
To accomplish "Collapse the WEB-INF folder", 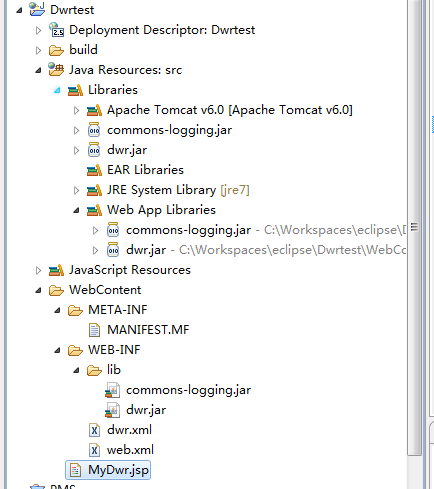I will 57,350.
